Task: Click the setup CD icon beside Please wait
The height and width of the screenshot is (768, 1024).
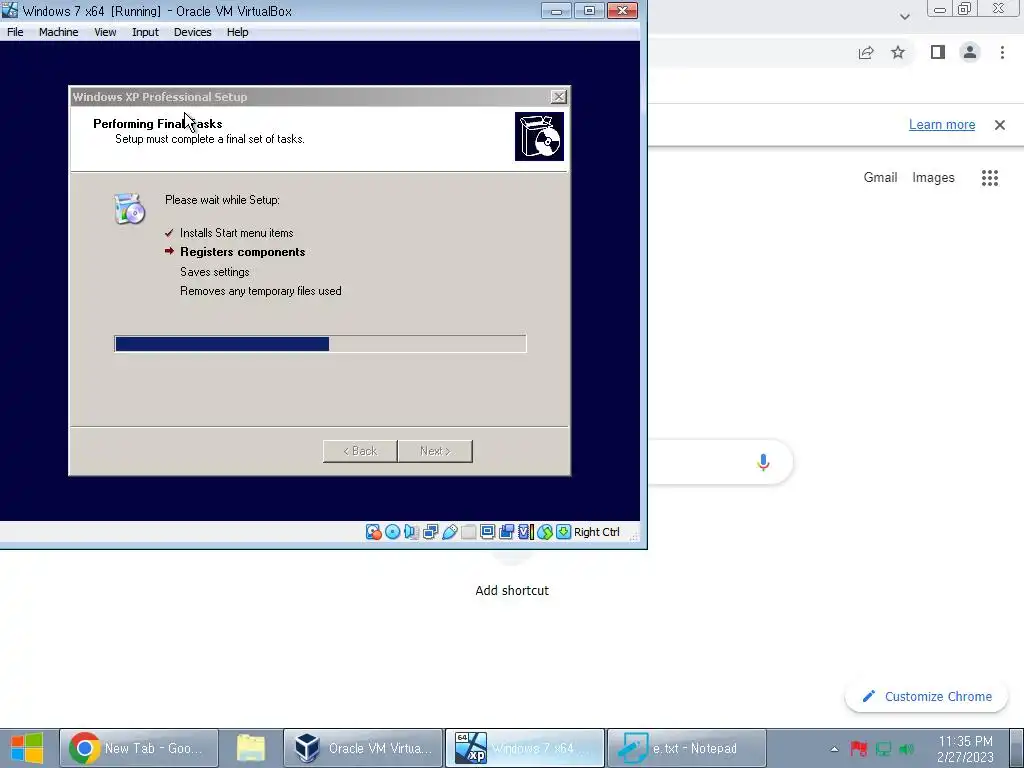Action: pos(129,209)
